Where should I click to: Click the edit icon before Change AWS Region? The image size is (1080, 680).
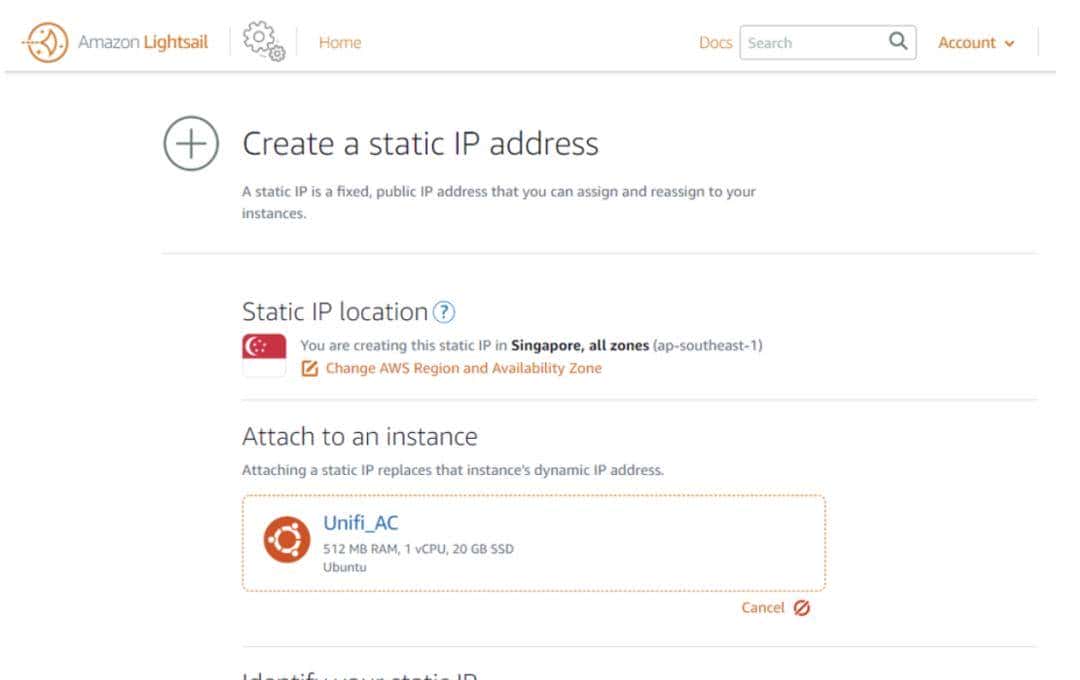[310, 368]
